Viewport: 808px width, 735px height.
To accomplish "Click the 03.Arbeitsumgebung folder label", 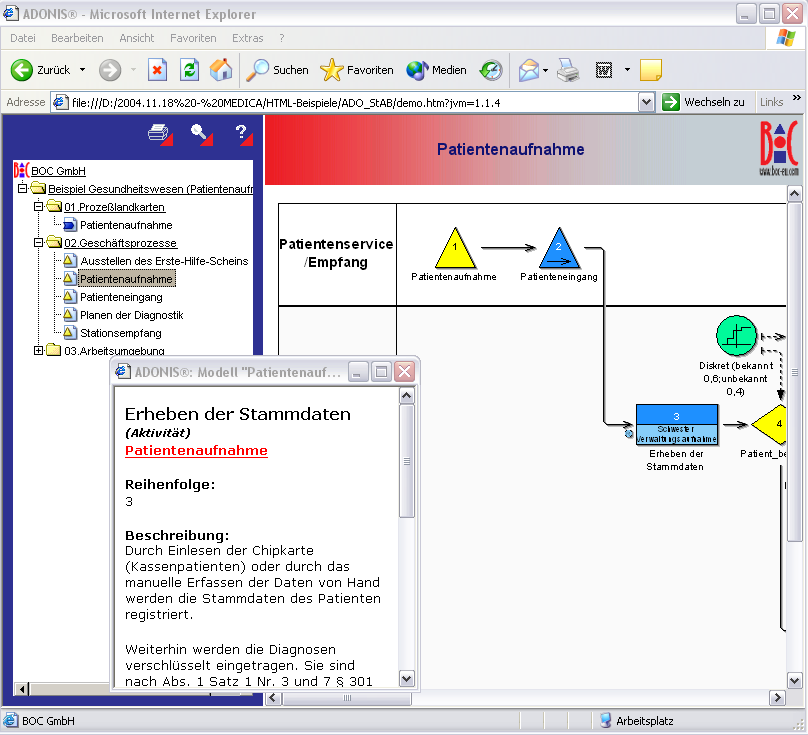I will click(x=114, y=351).
